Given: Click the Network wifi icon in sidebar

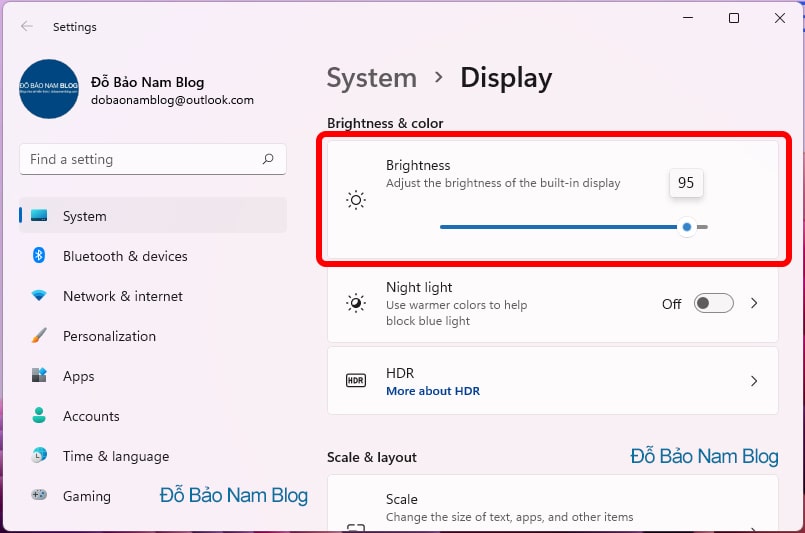Looking at the screenshot, I should pos(39,295).
